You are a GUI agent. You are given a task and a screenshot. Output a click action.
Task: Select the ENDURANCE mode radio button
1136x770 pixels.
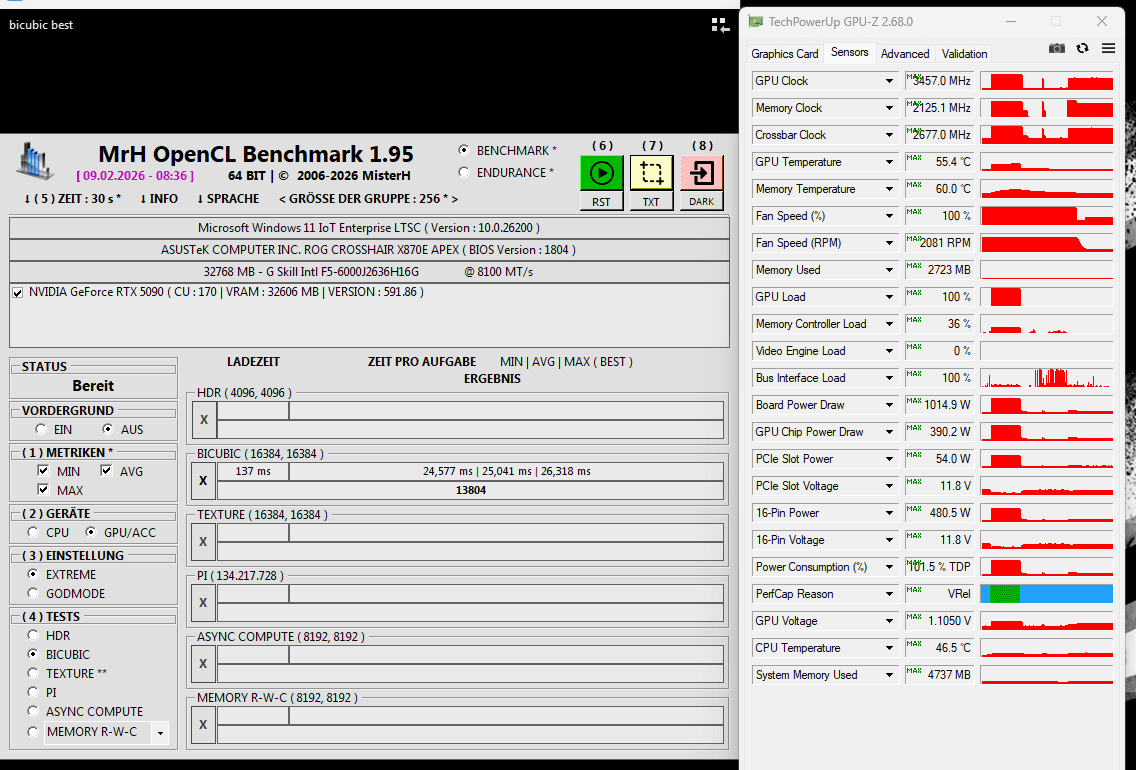[x=464, y=172]
